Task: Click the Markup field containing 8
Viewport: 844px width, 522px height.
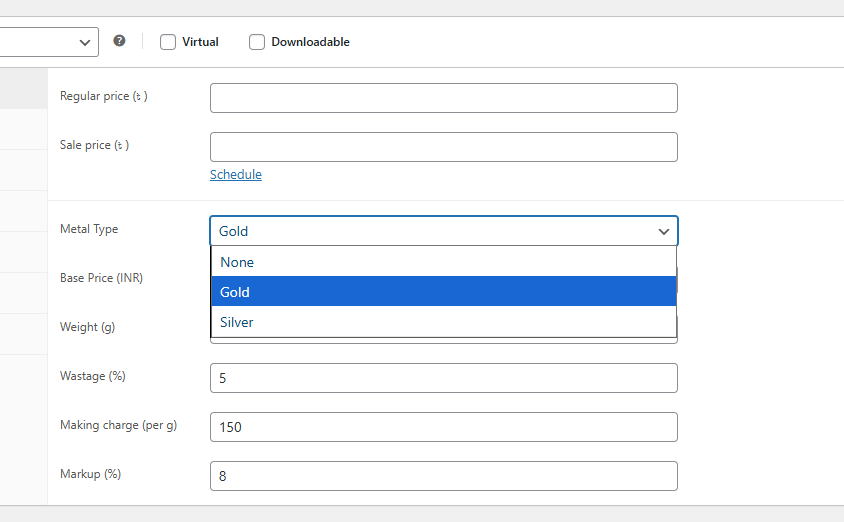Action: pyautogui.click(x=443, y=476)
